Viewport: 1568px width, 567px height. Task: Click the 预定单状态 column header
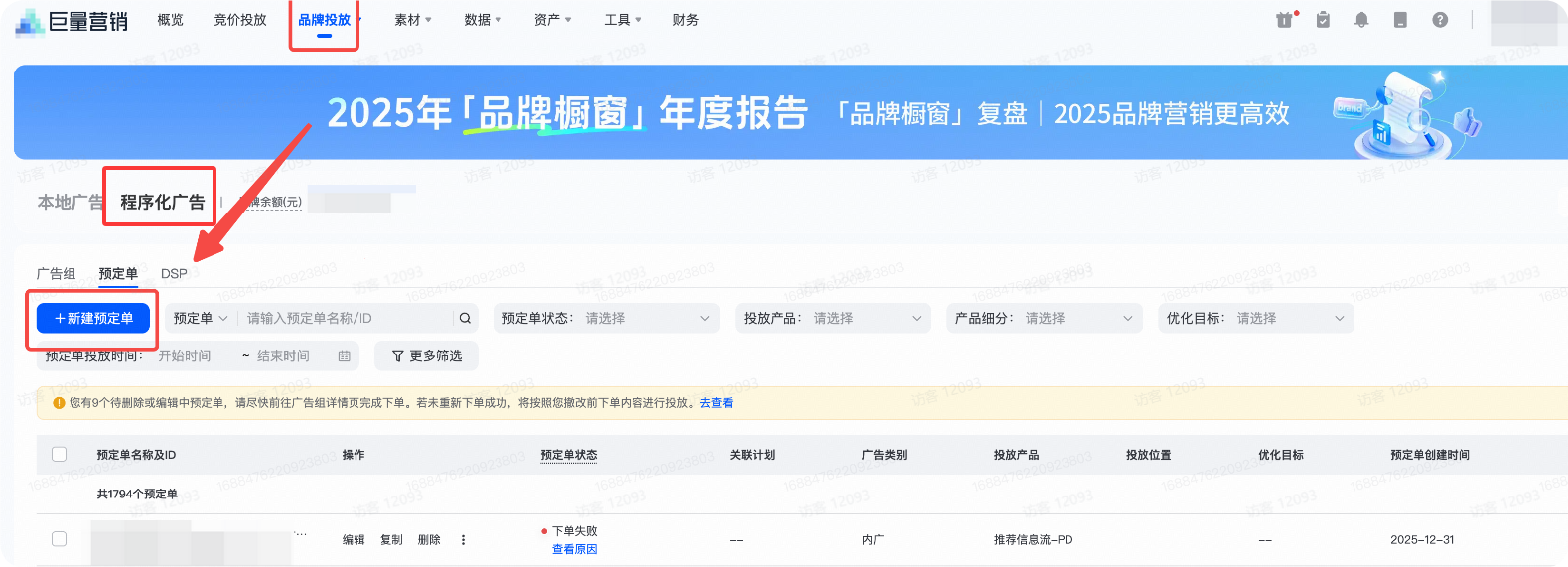pyautogui.click(x=569, y=455)
